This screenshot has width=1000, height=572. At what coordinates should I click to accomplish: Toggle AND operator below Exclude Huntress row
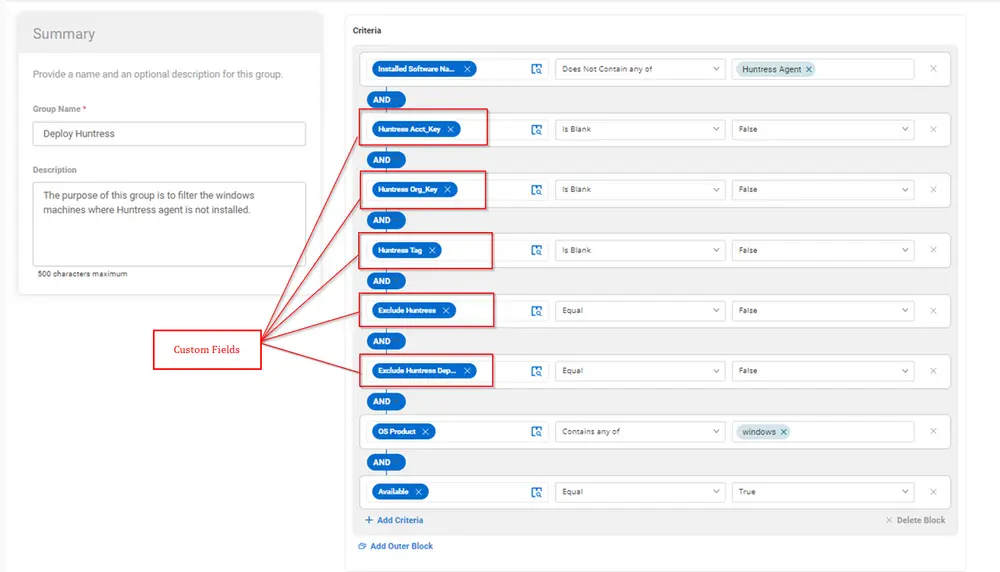[386, 341]
